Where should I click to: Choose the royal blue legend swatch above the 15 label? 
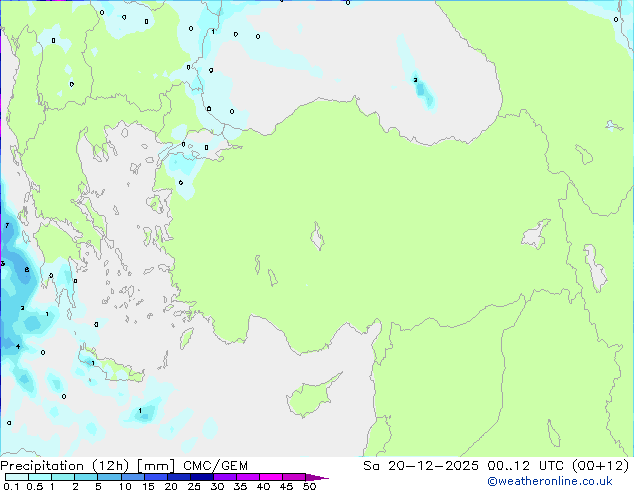tap(156, 477)
